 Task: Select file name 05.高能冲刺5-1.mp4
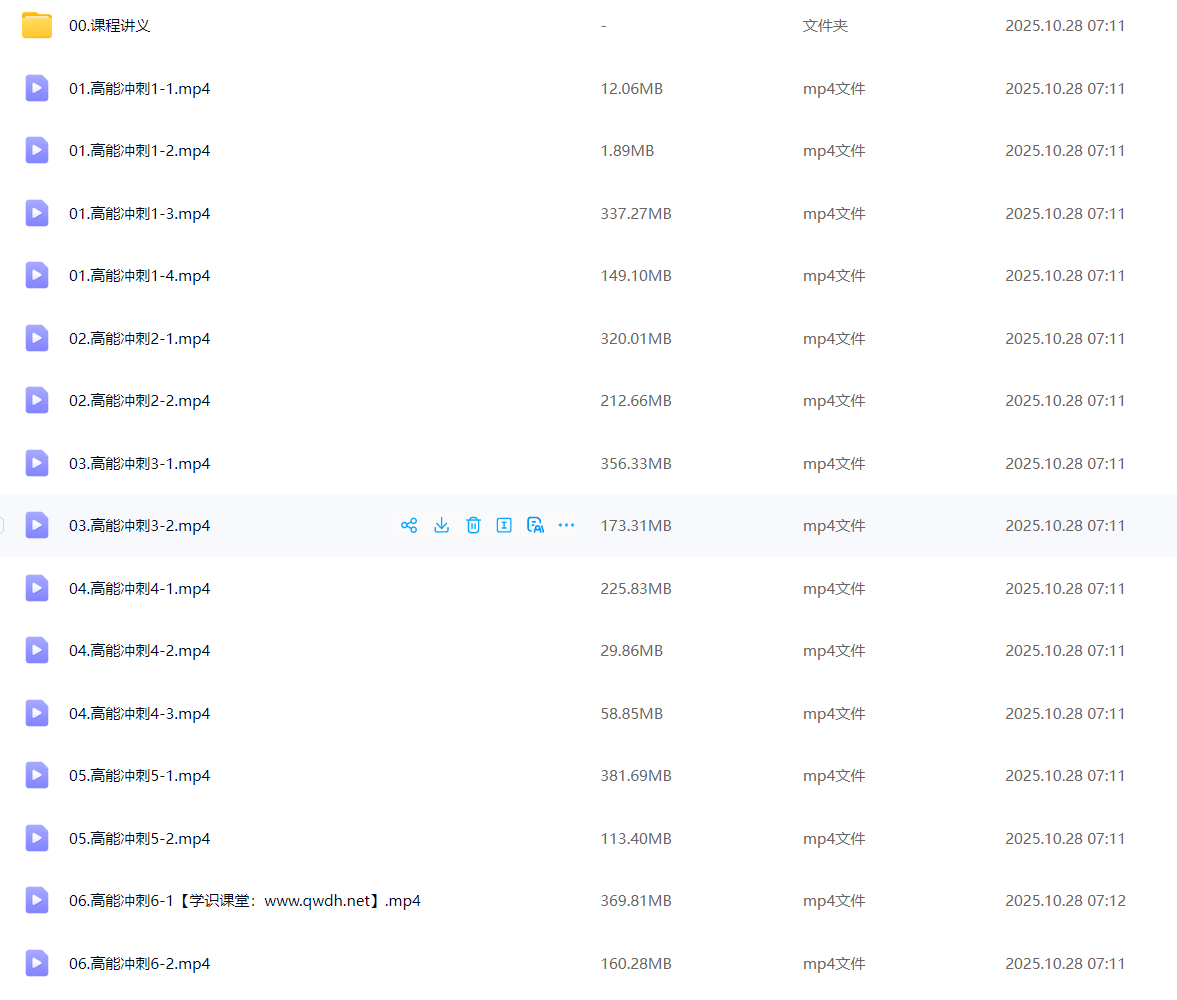tap(139, 775)
